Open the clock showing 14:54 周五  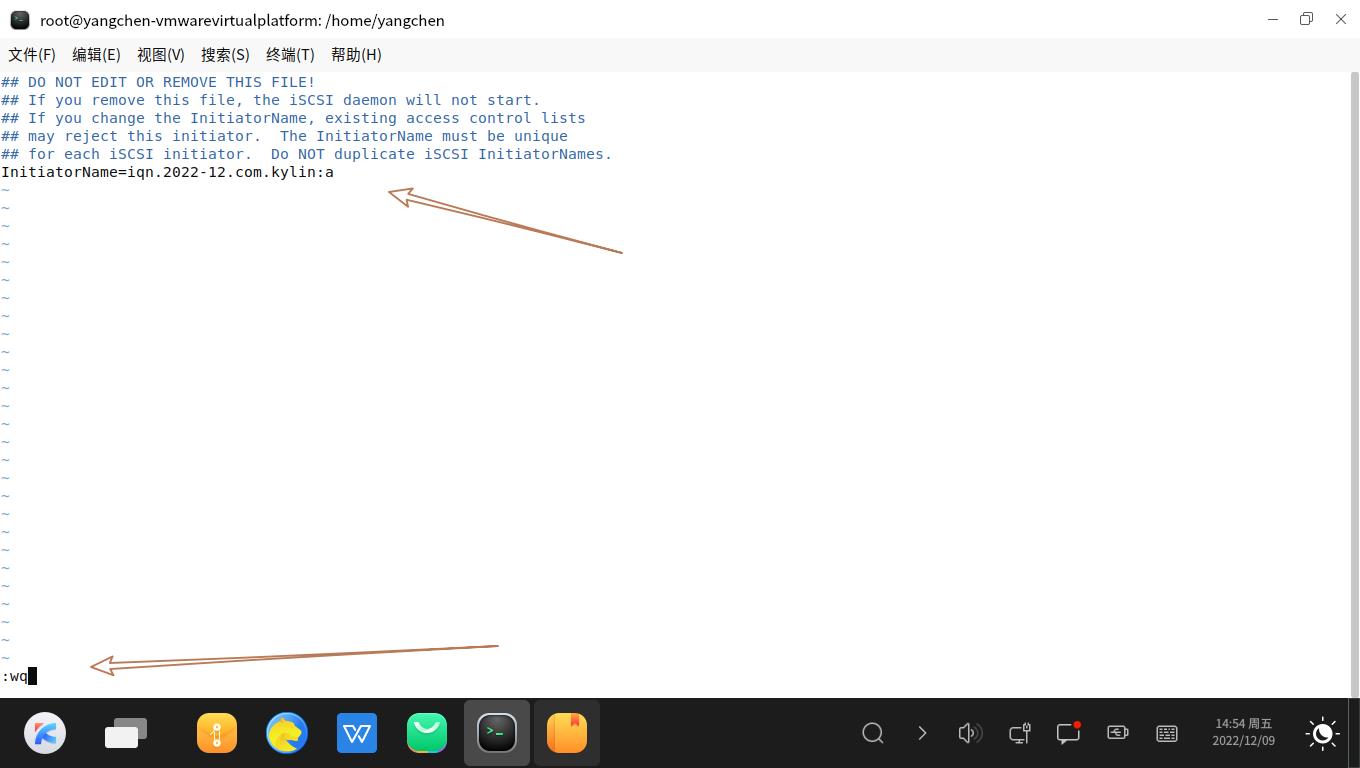(x=1243, y=732)
